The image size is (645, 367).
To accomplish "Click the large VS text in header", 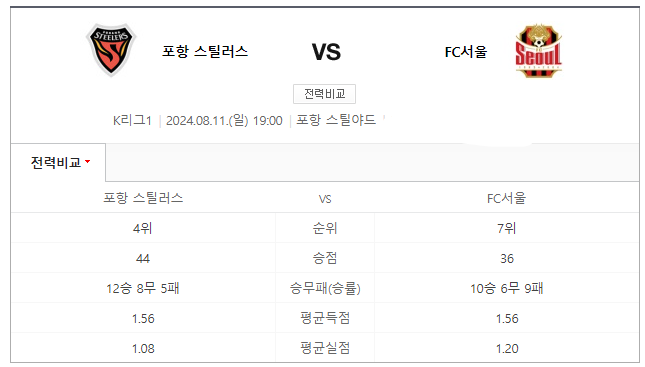I will point(326,52).
